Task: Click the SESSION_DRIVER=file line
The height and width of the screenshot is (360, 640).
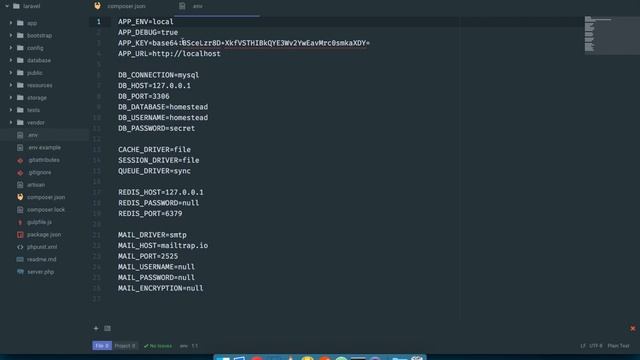Action: click(x=158, y=160)
